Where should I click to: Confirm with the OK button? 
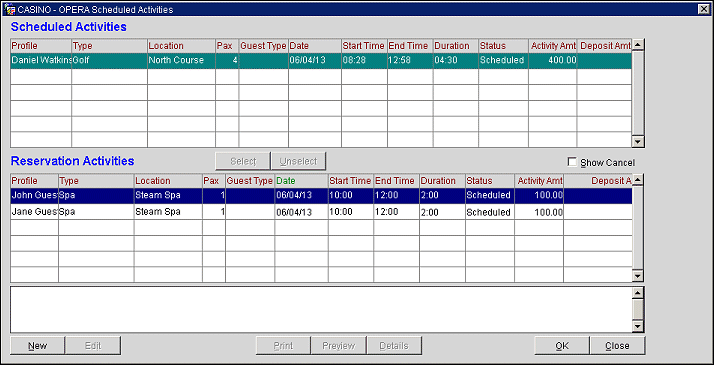pos(562,345)
